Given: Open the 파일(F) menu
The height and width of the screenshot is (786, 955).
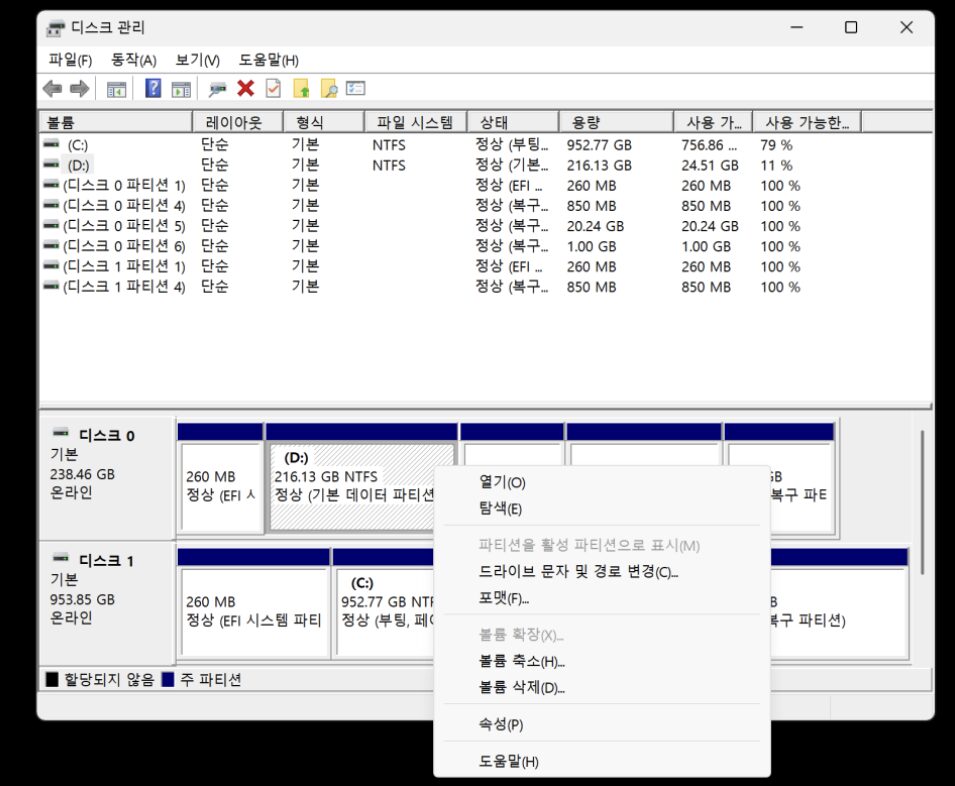Looking at the screenshot, I should click(x=70, y=60).
